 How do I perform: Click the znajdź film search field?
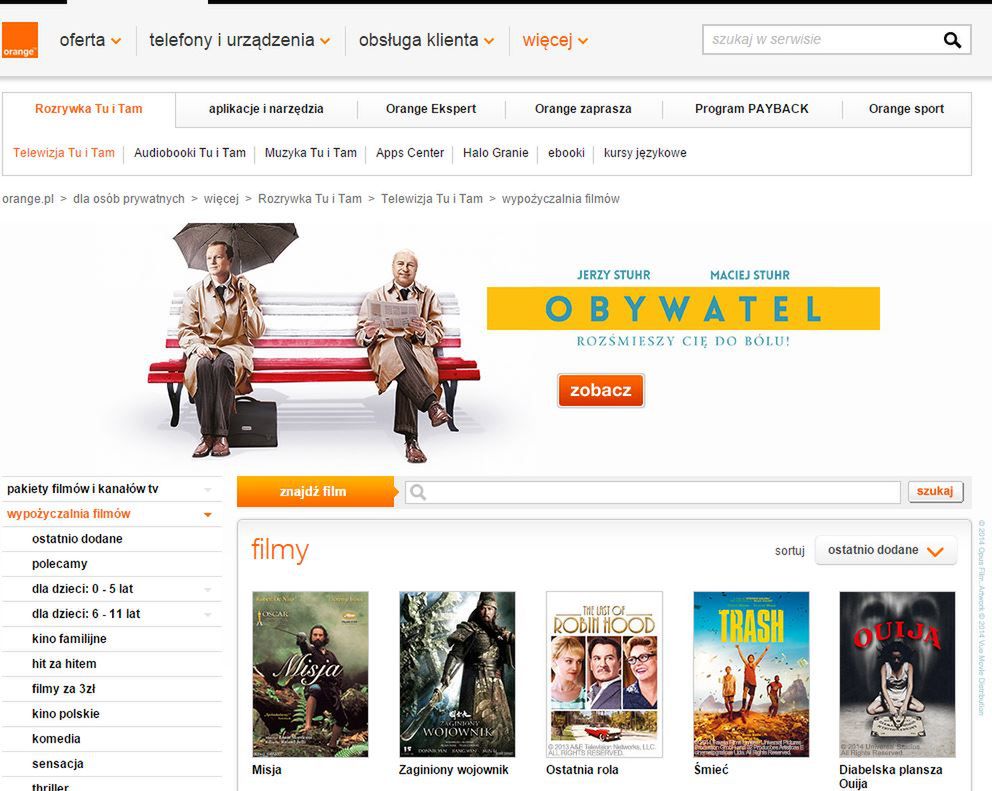(x=653, y=492)
